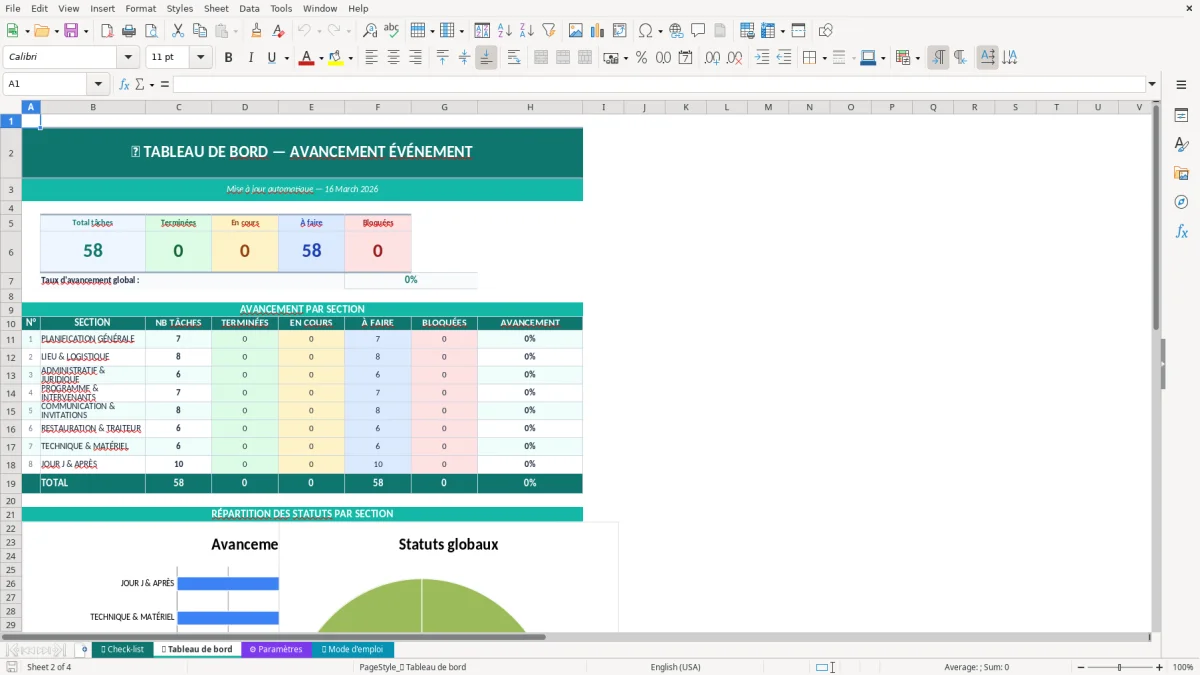Toggle Align Left

[x=371, y=58]
